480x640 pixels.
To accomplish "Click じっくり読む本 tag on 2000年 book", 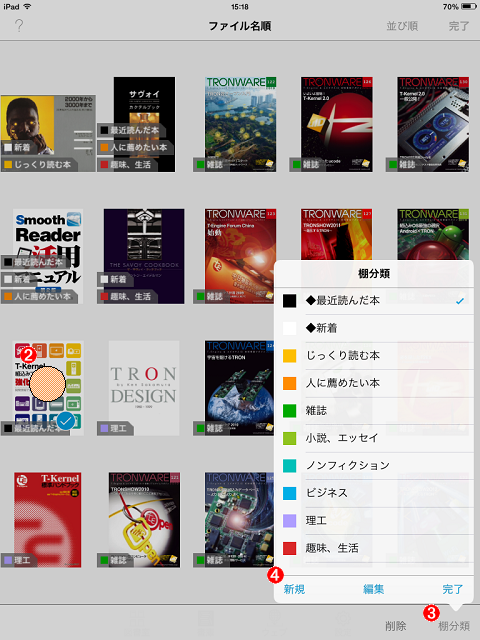I will point(39,164).
